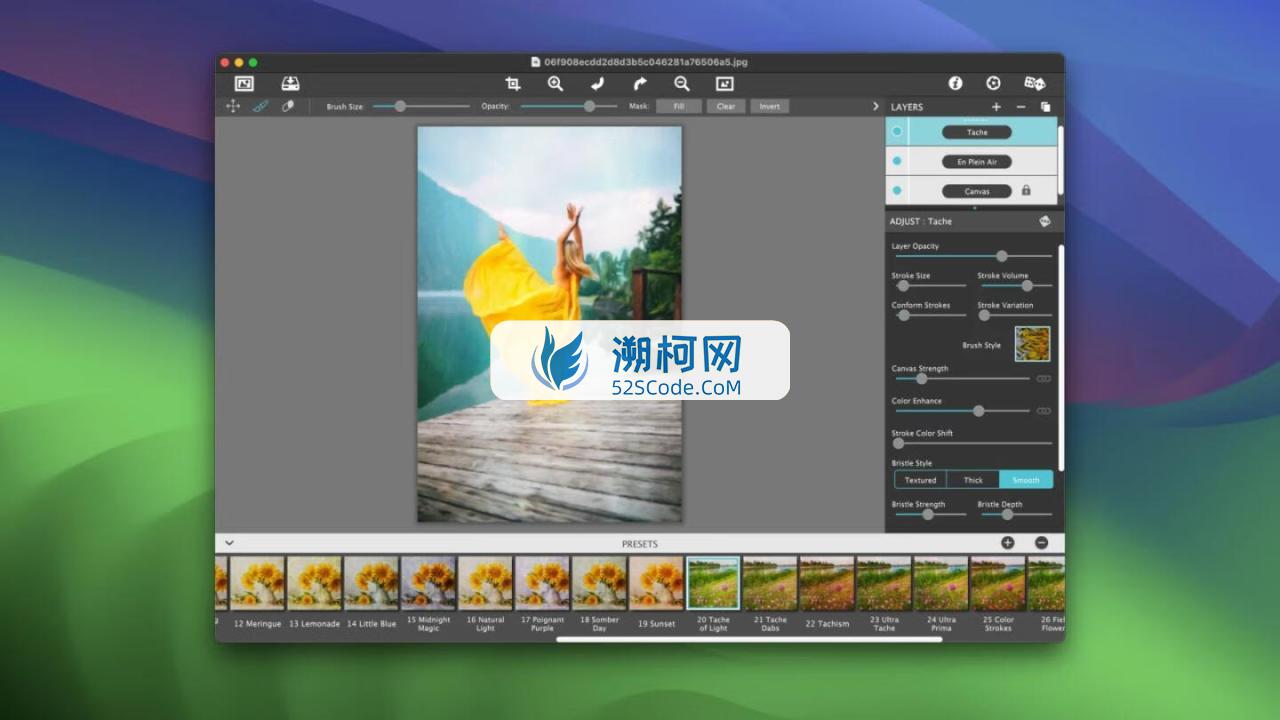Select preset 16 Natural Light thumbnail
Screen dimensions: 1280x720
[x=486, y=583]
